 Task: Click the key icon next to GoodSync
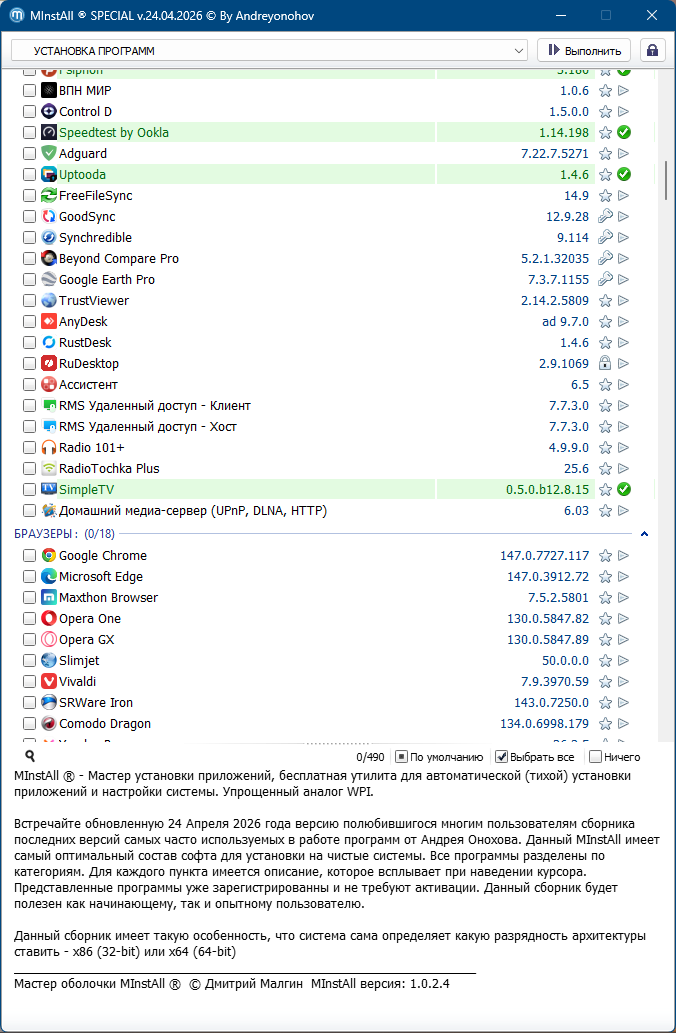tap(605, 217)
